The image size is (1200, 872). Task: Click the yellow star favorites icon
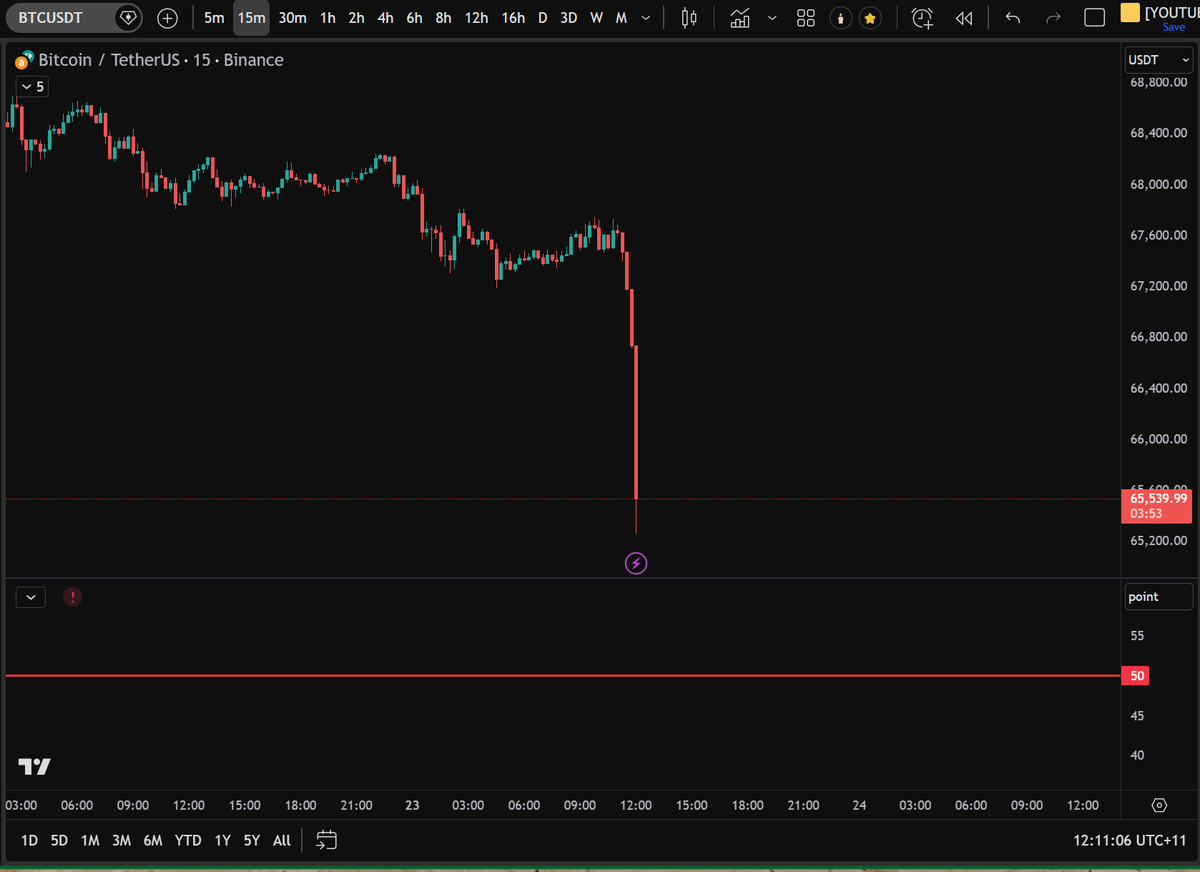870,18
